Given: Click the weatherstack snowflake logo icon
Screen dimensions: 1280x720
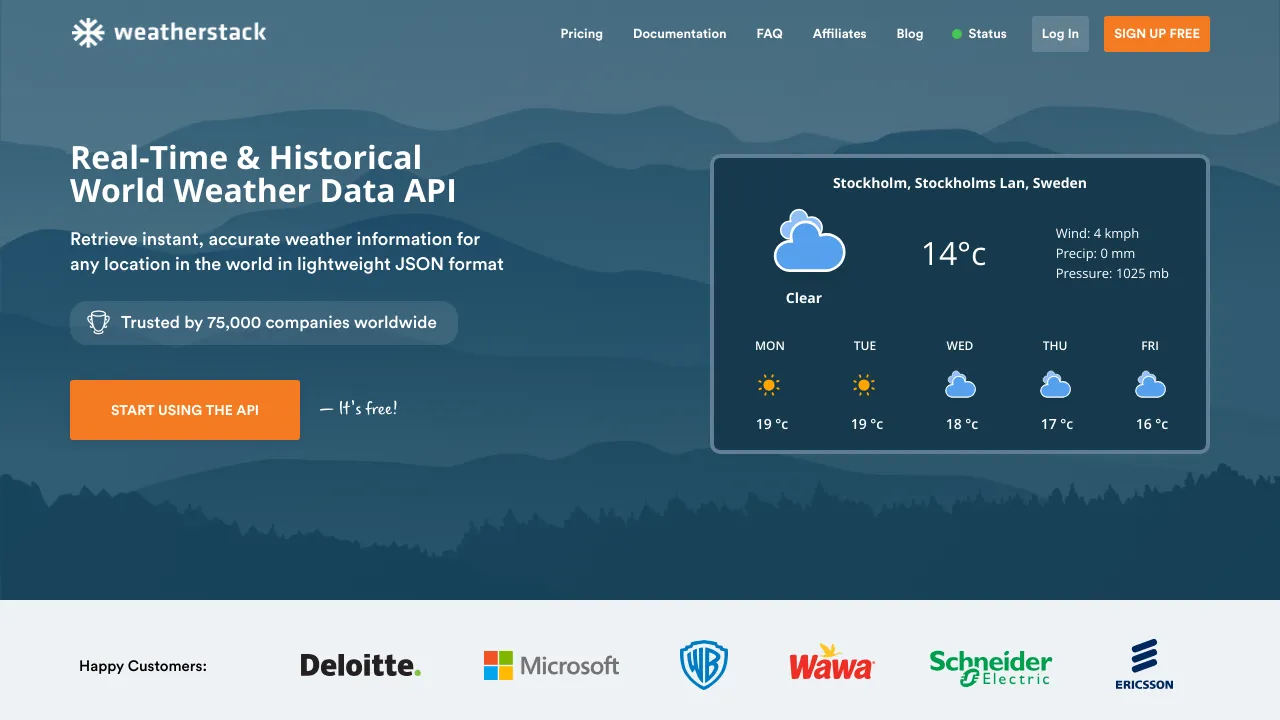Looking at the screenshot, I should 88,33.
